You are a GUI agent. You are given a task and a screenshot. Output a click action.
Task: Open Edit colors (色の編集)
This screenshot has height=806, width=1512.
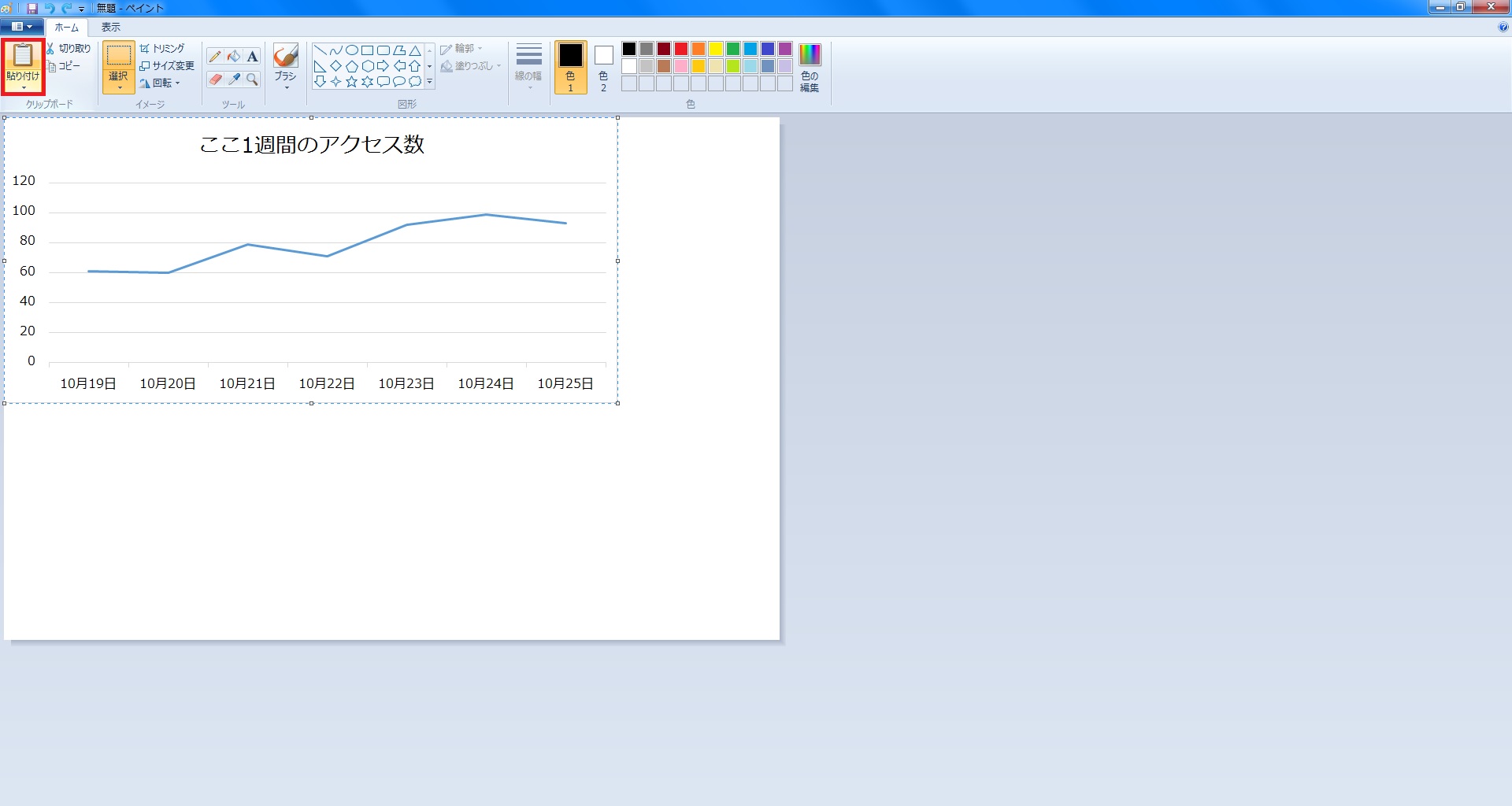click(x=810, y=67)
